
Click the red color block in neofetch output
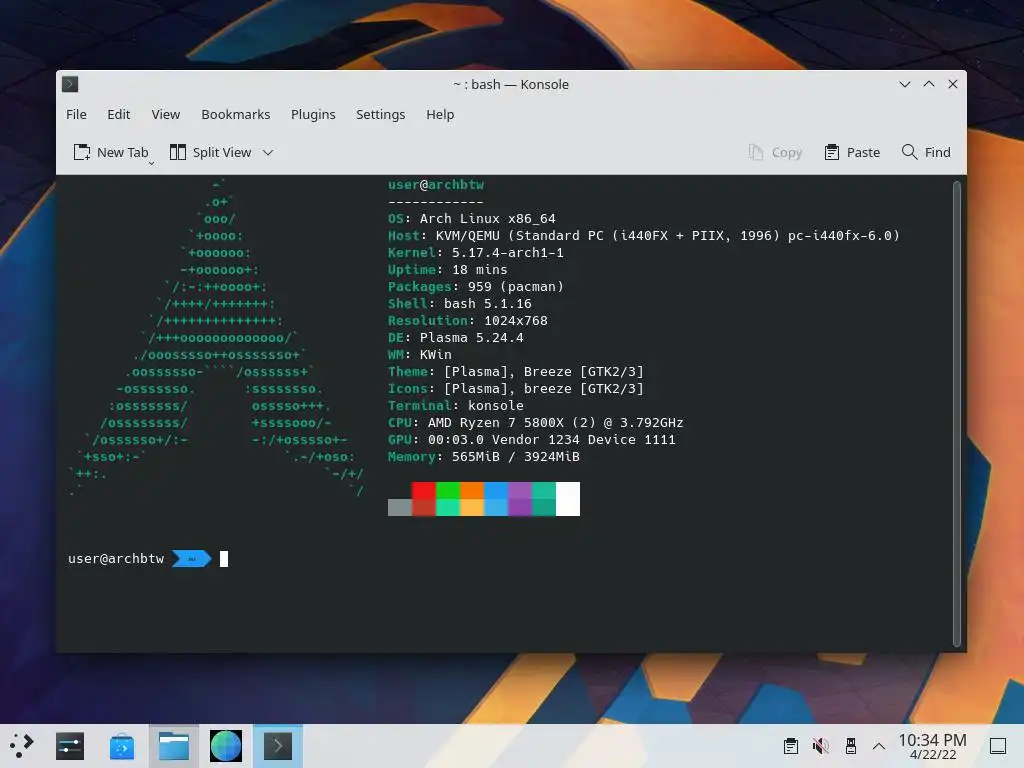point(424,499)
